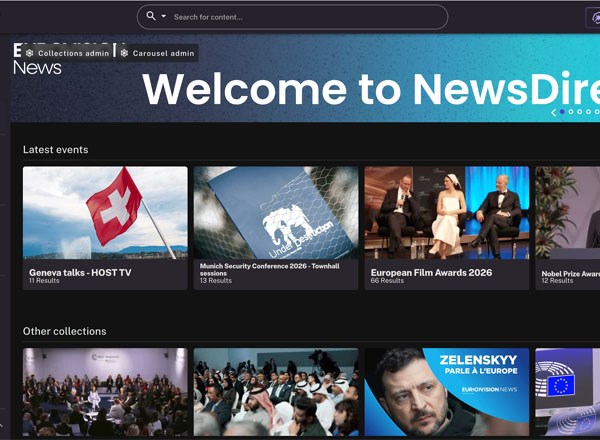The image size is (600, 440).
Task: Click the search magnifier icon
Action: coord(151,16)
